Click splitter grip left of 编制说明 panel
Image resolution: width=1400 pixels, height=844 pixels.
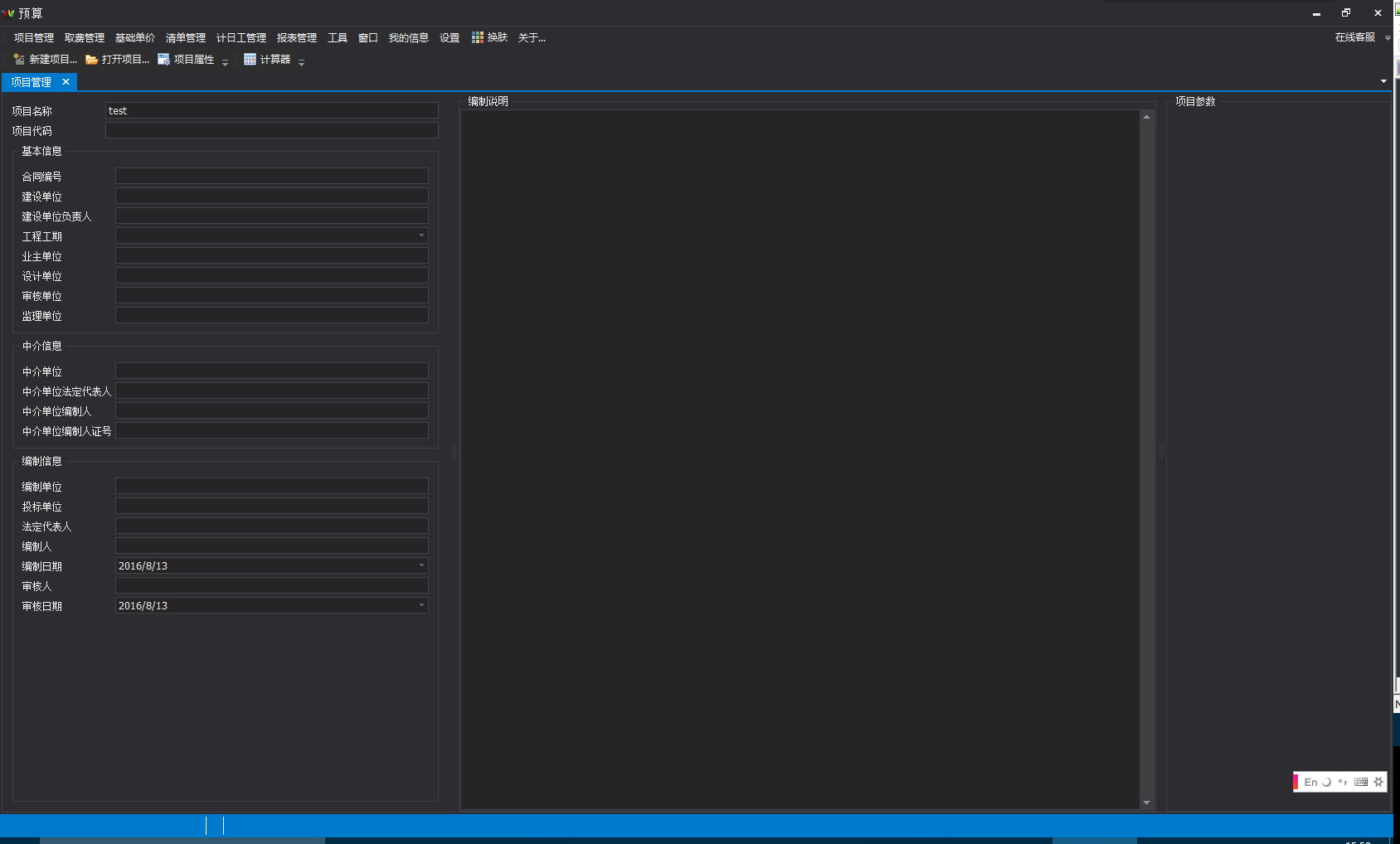[x=454, y=452]
